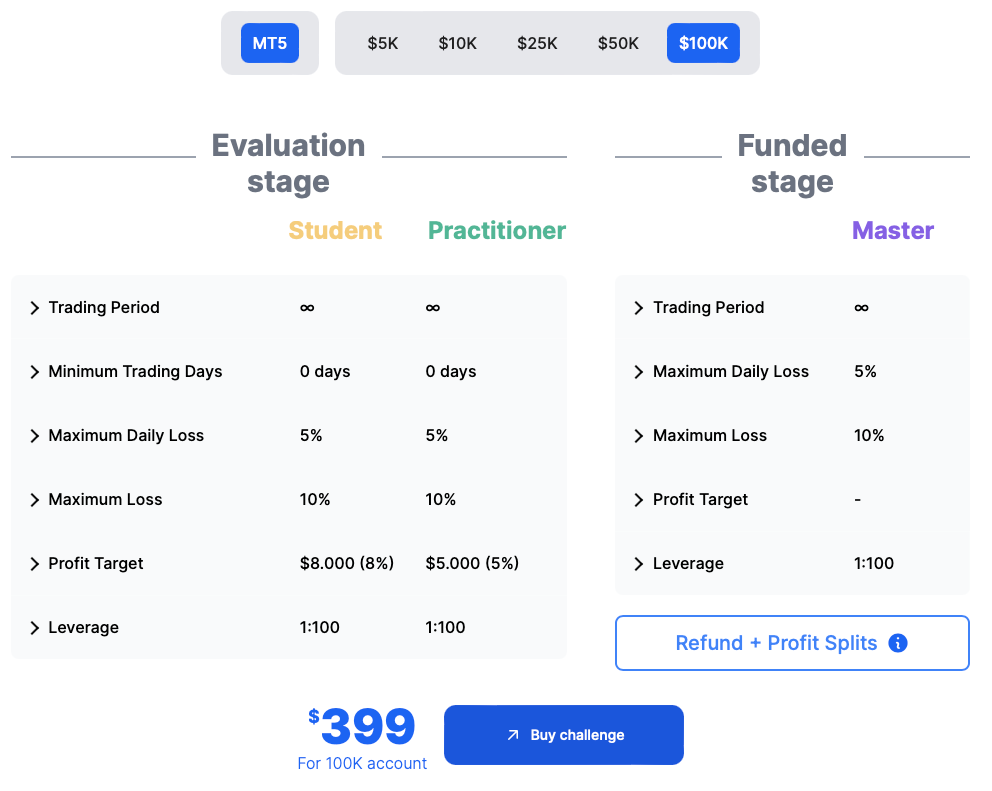
Task: Select the $25K account size
Action: coord(537,43)
